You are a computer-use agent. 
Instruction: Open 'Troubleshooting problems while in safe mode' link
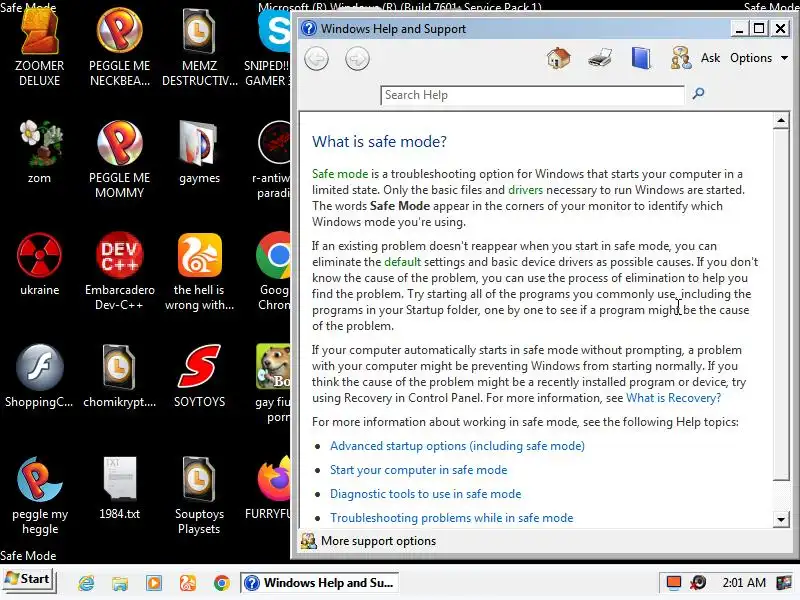pos(452,518)
